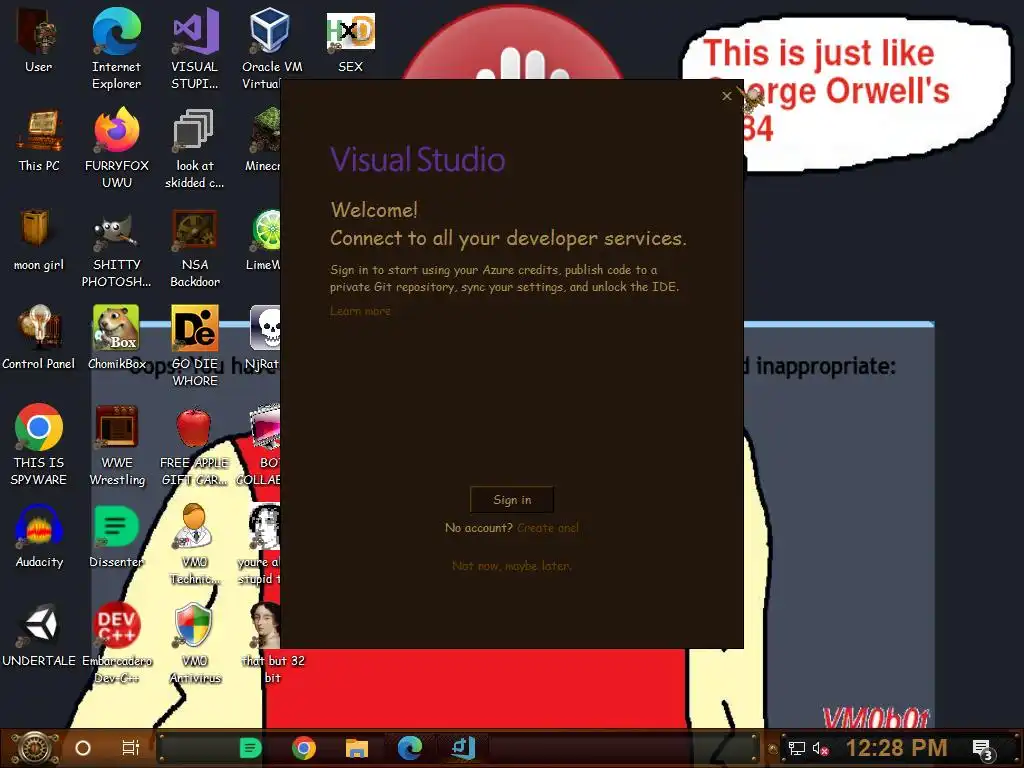Follow the Learn more link
This screenshot has height=768, width=1024.
pos(360,311)
